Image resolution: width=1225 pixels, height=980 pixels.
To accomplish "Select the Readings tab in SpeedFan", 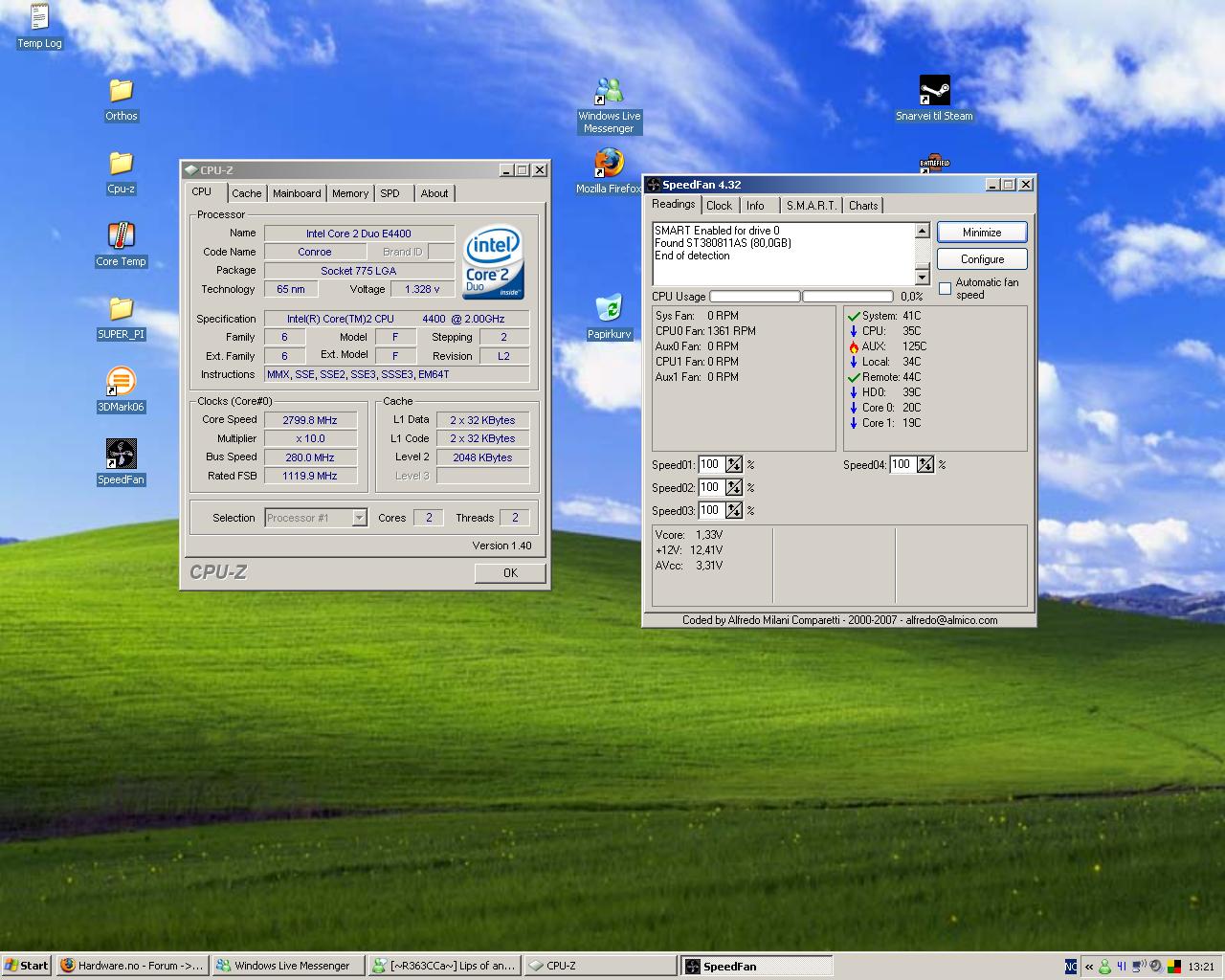I will [674, 204].
